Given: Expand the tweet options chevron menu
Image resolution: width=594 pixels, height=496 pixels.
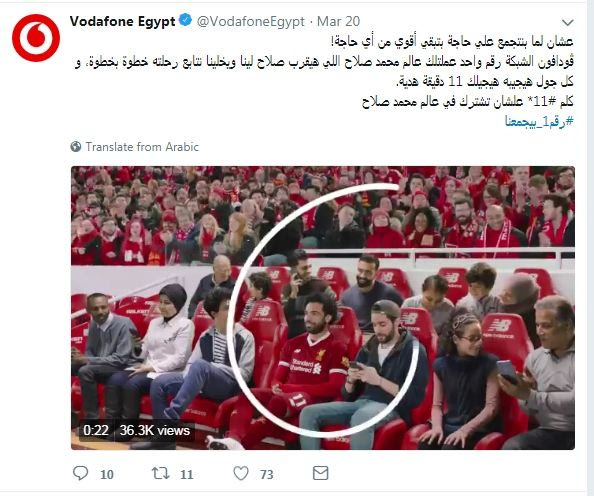Looking at the screenshot, I should [x=567, y=22].
